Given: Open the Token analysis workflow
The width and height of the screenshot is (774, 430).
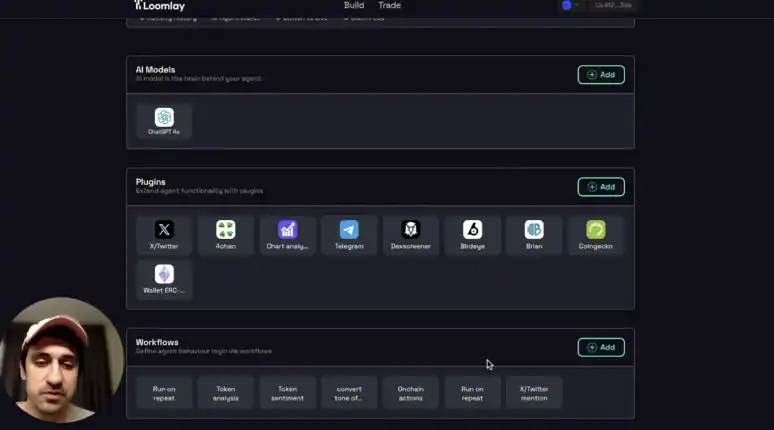Looking at the screenshot, I should [226, 393].
